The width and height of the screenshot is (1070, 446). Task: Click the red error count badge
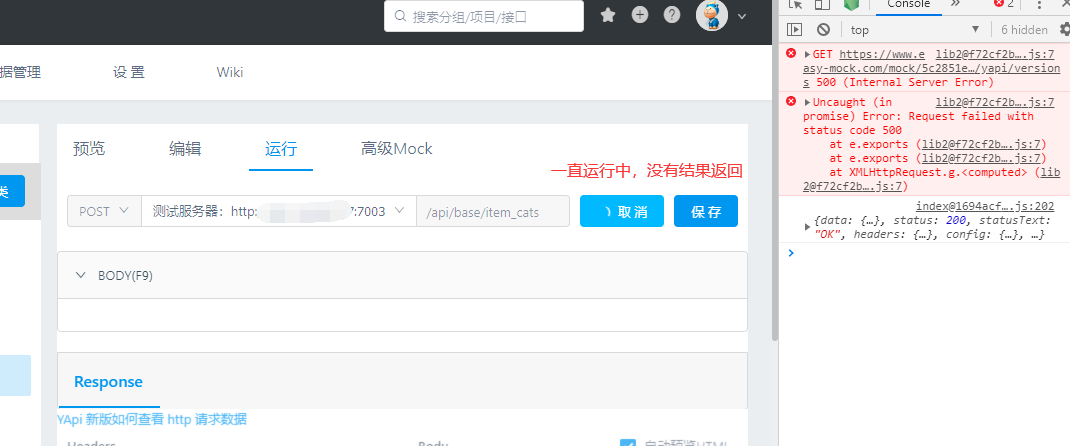click(1004, 3)
